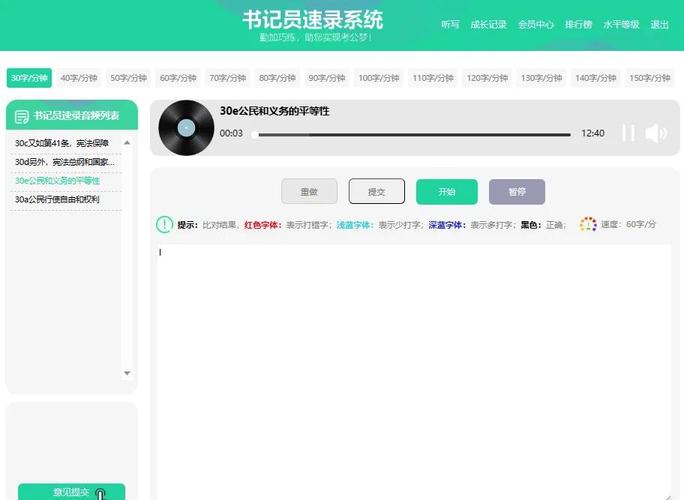Click the colorful speed indicator icon
Viewport: 684px width, 500px height.
[588, 224]
